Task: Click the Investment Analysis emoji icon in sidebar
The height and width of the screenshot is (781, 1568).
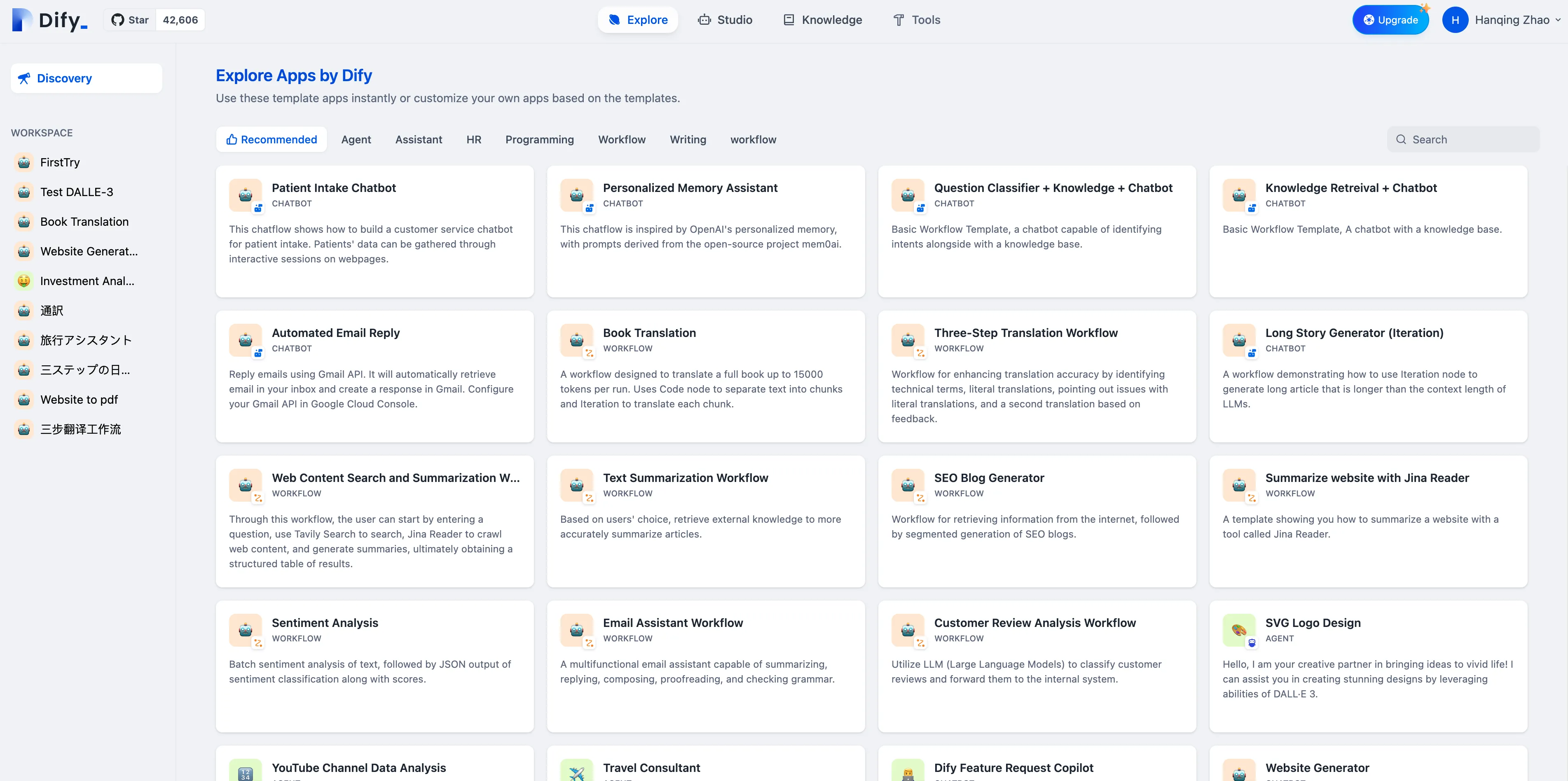Action: [24, 281]
